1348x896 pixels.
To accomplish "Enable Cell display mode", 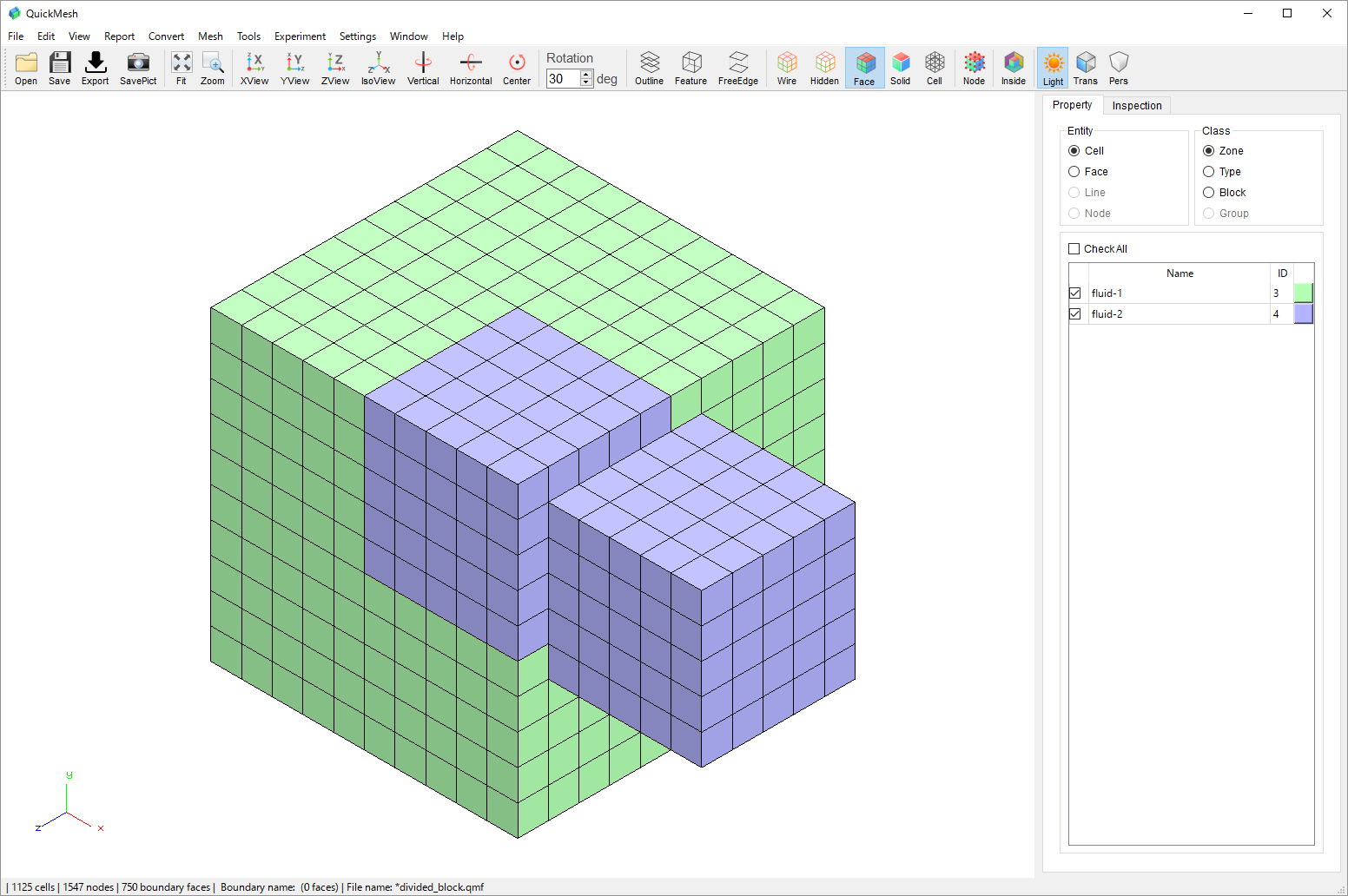I will pyautogui.click(x=935, y=68).
